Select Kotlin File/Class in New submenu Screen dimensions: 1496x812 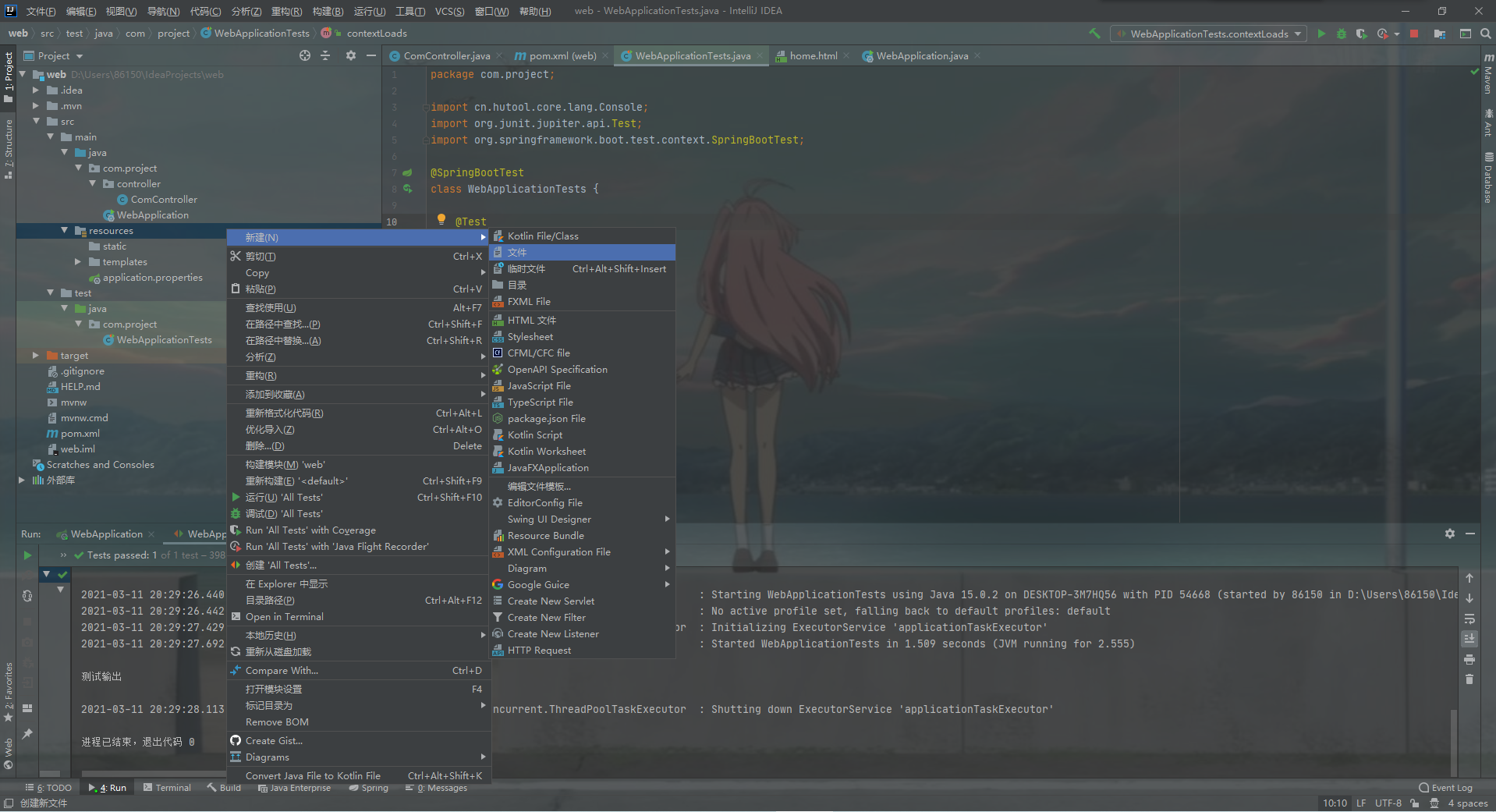(582, 236)
